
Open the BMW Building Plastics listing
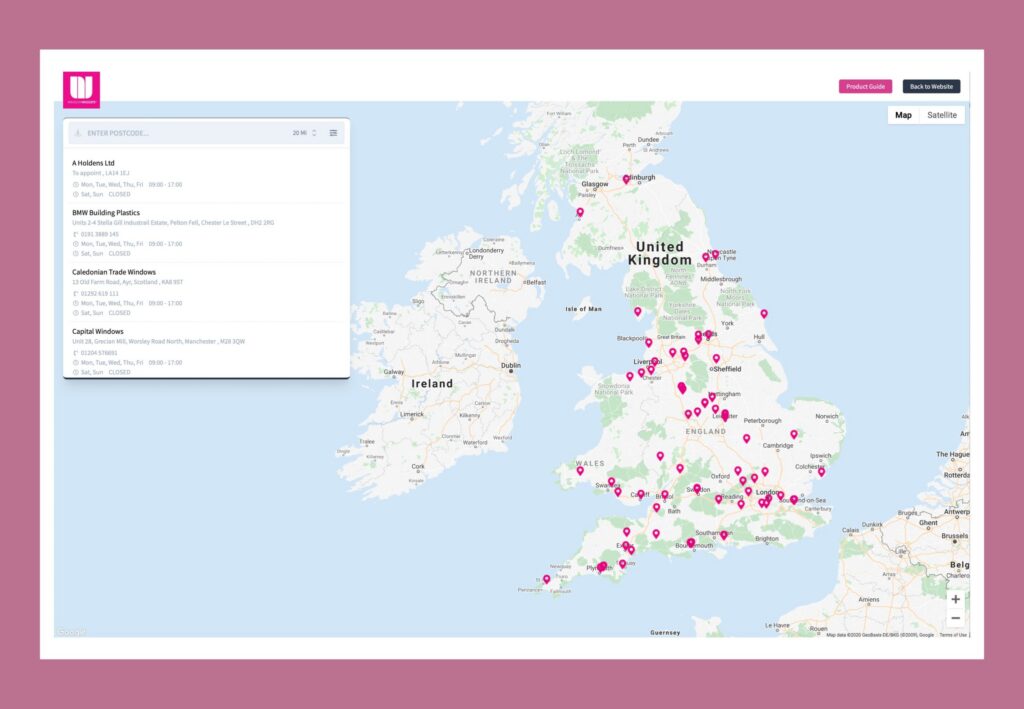[106, 213]
